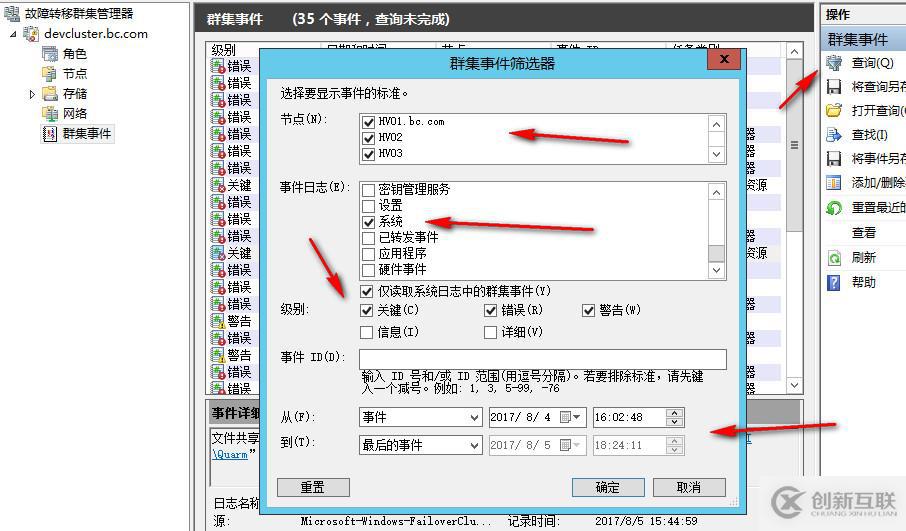Click the 级别 column header in events list

[x=224, y=50]
